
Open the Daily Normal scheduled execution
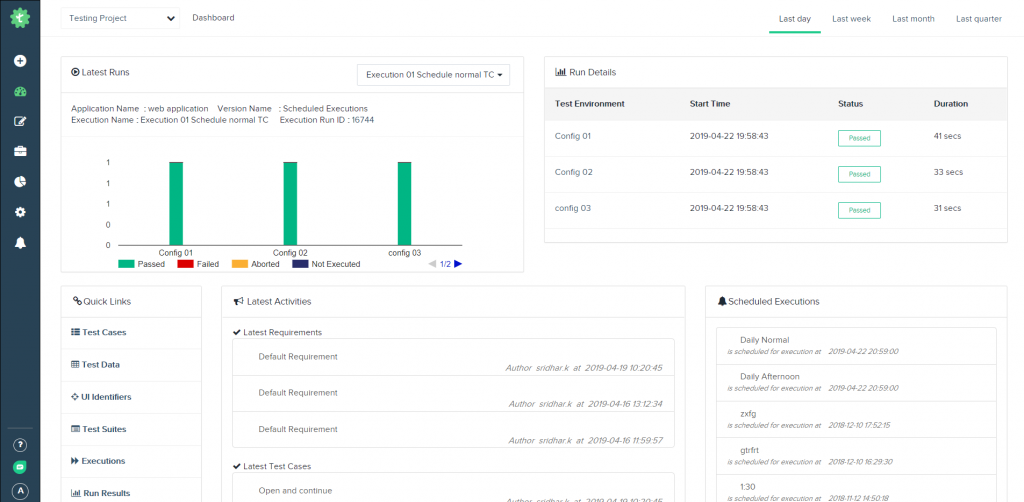tap(856, 345)
